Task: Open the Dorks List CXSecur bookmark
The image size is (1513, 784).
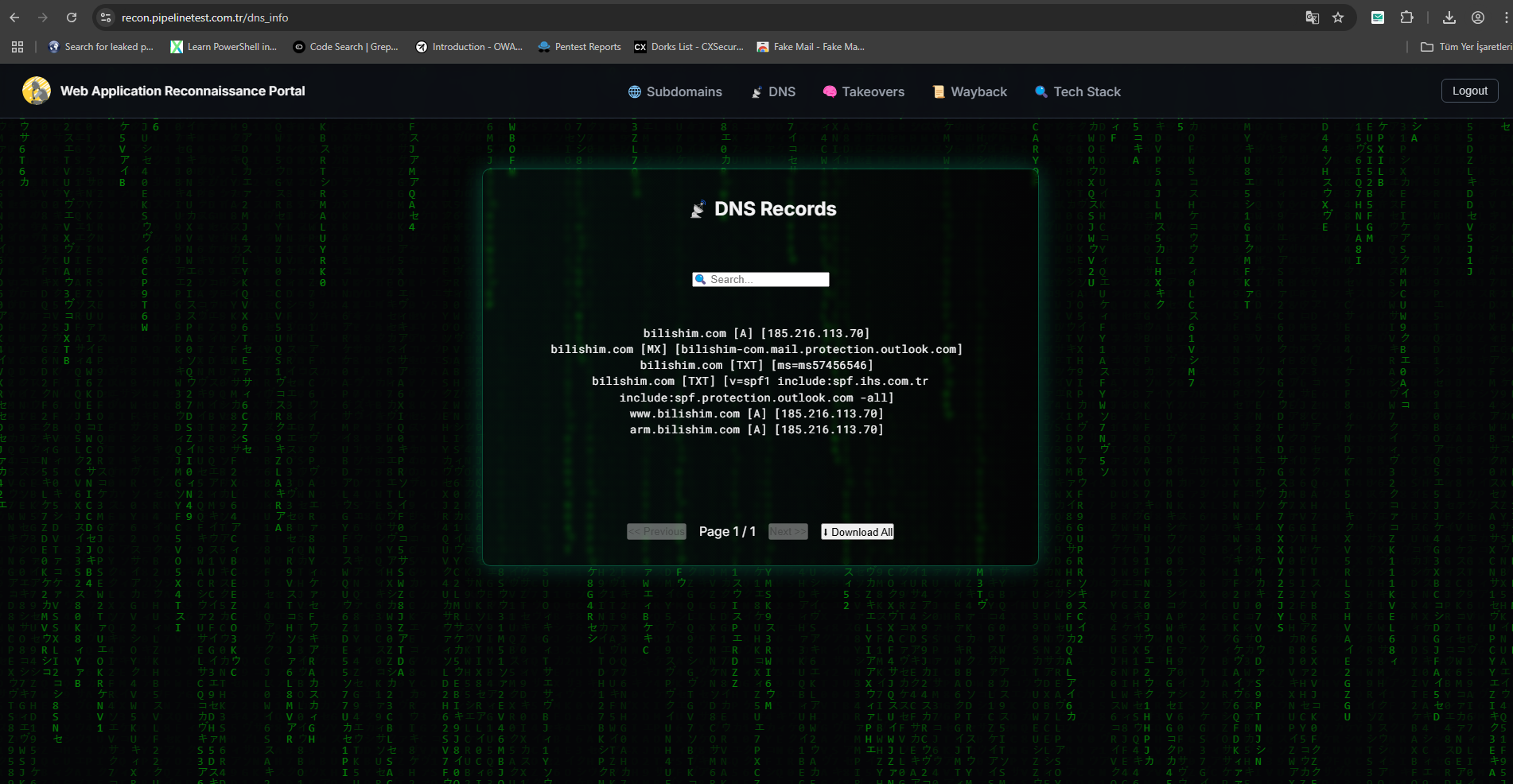Action: 689,47
